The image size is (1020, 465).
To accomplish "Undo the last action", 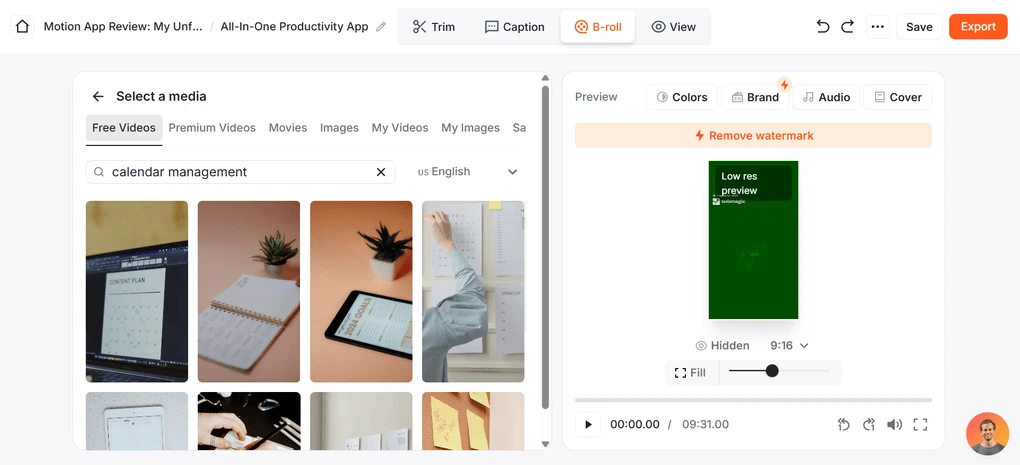I will (823, 27).
